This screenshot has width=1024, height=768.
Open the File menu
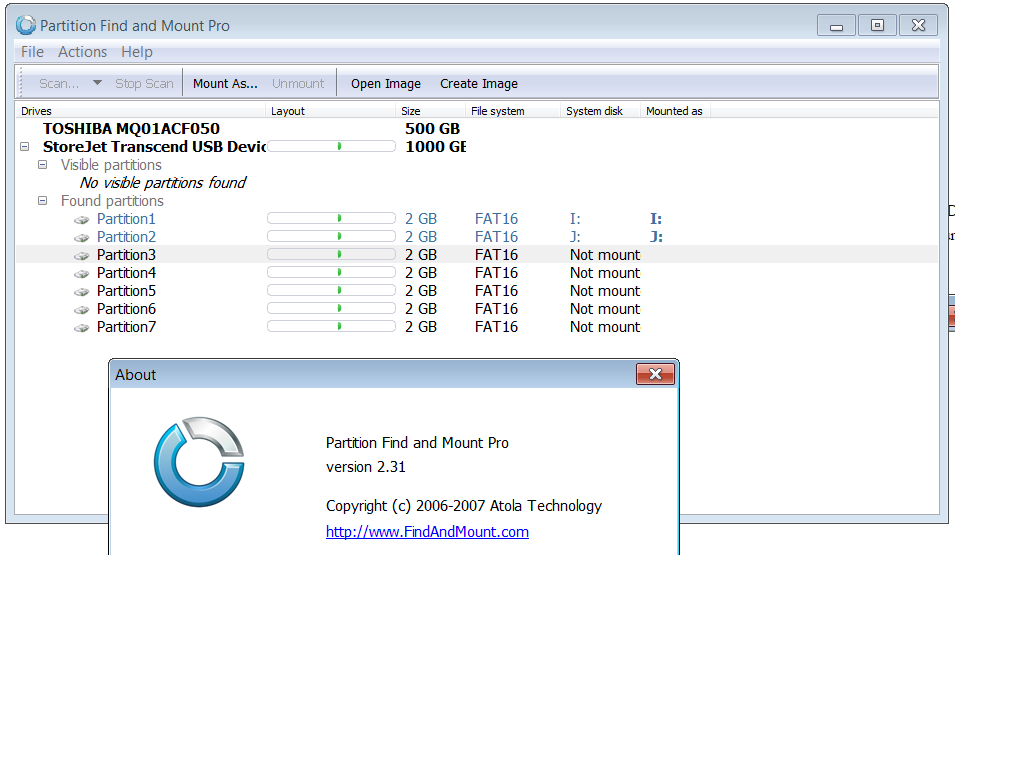tap(32, 52)
